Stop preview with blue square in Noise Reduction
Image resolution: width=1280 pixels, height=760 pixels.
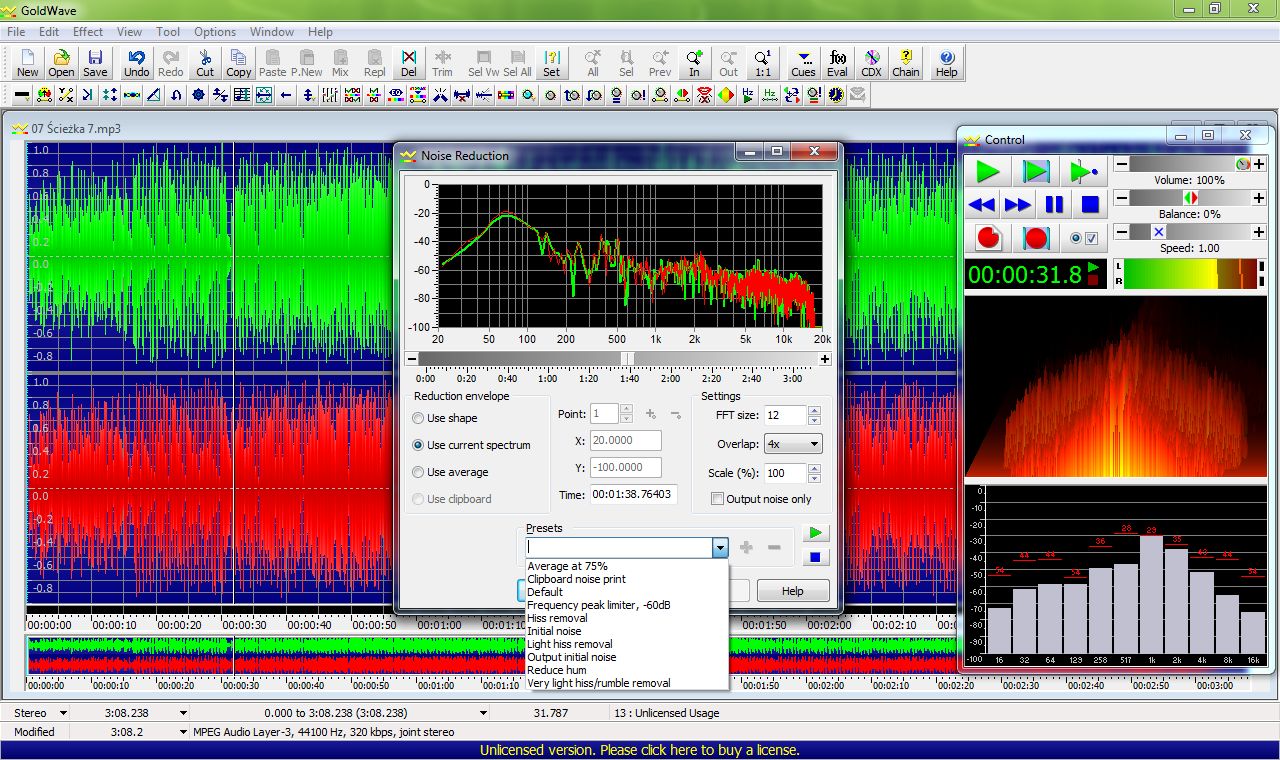[816, 557]
